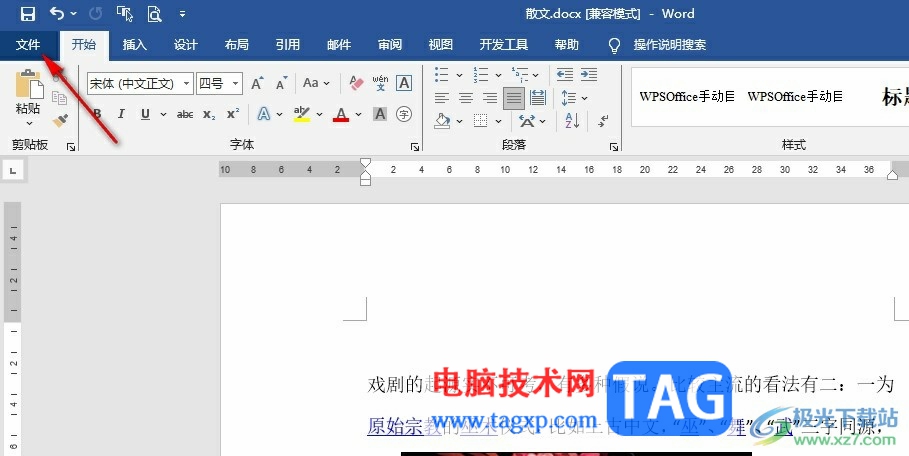Open the 帮助 tab
Image resolution: width=909 pixels, height=456 pixels.
(566, 45)
